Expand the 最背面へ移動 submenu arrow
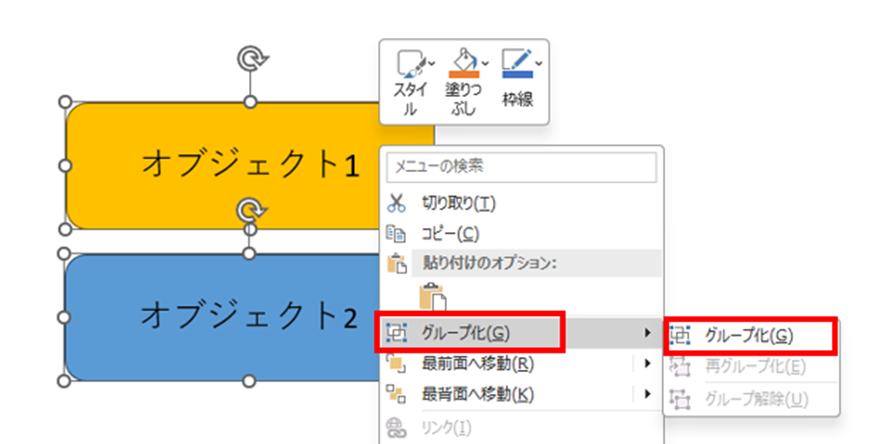This screenshot has width=886, height=444. [647, 394]
